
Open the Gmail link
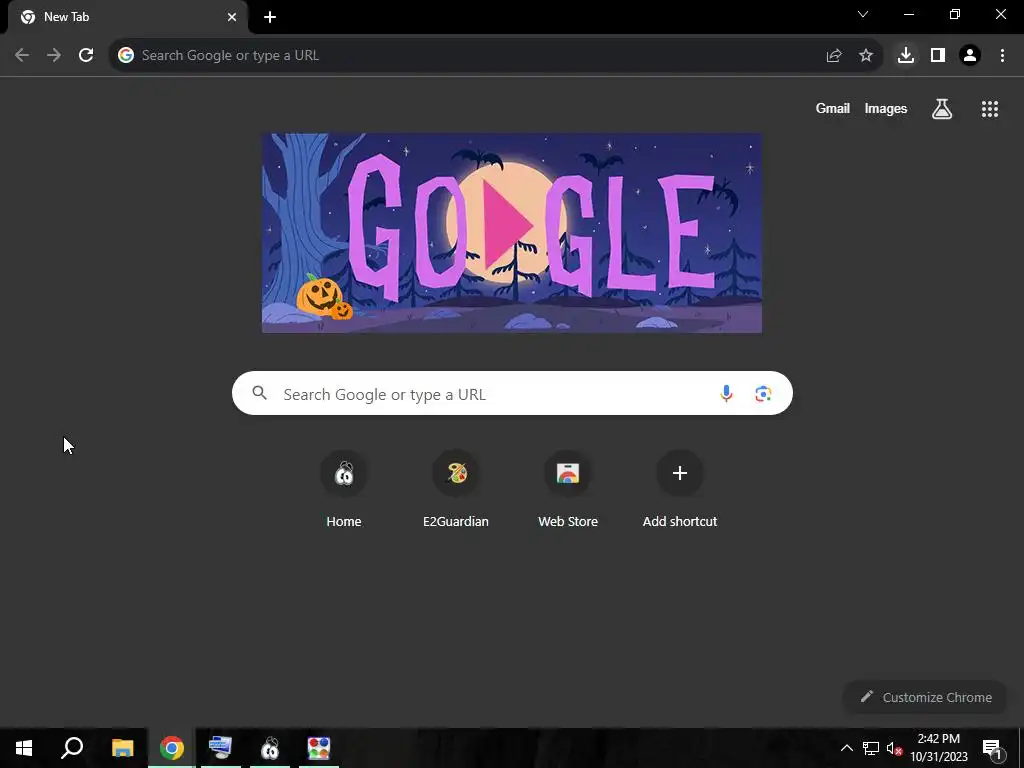click(x=833, y=109)
